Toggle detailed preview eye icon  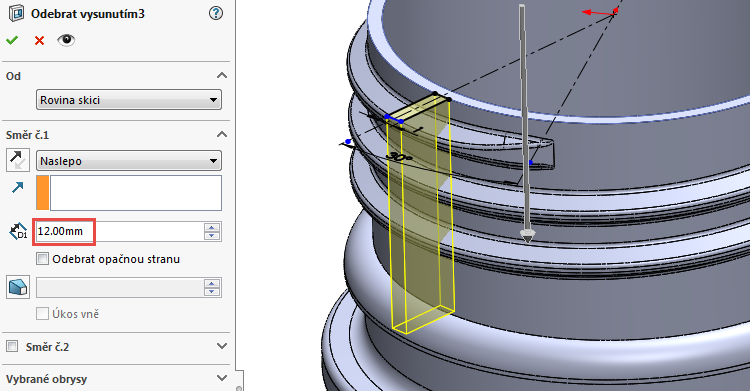click(66, 40)
